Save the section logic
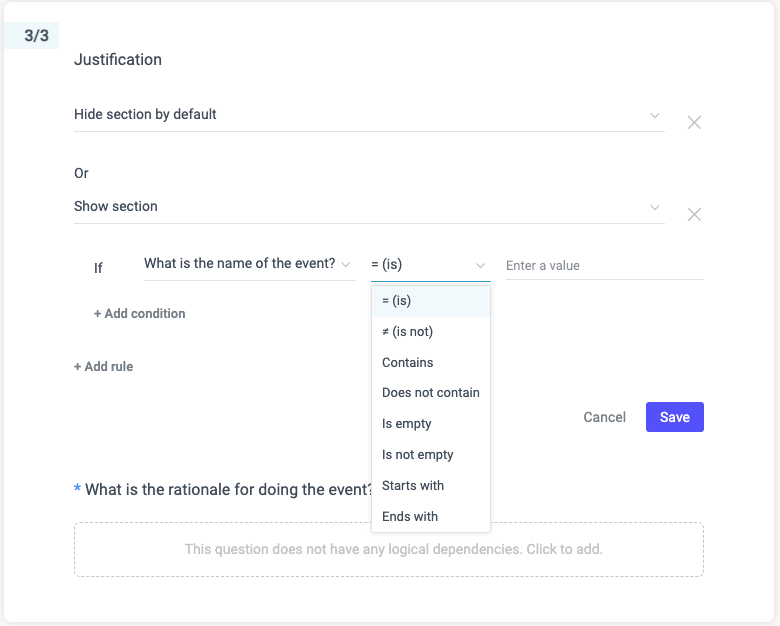The width and height of the screenshot is (780, 626). tap(675, 417)
